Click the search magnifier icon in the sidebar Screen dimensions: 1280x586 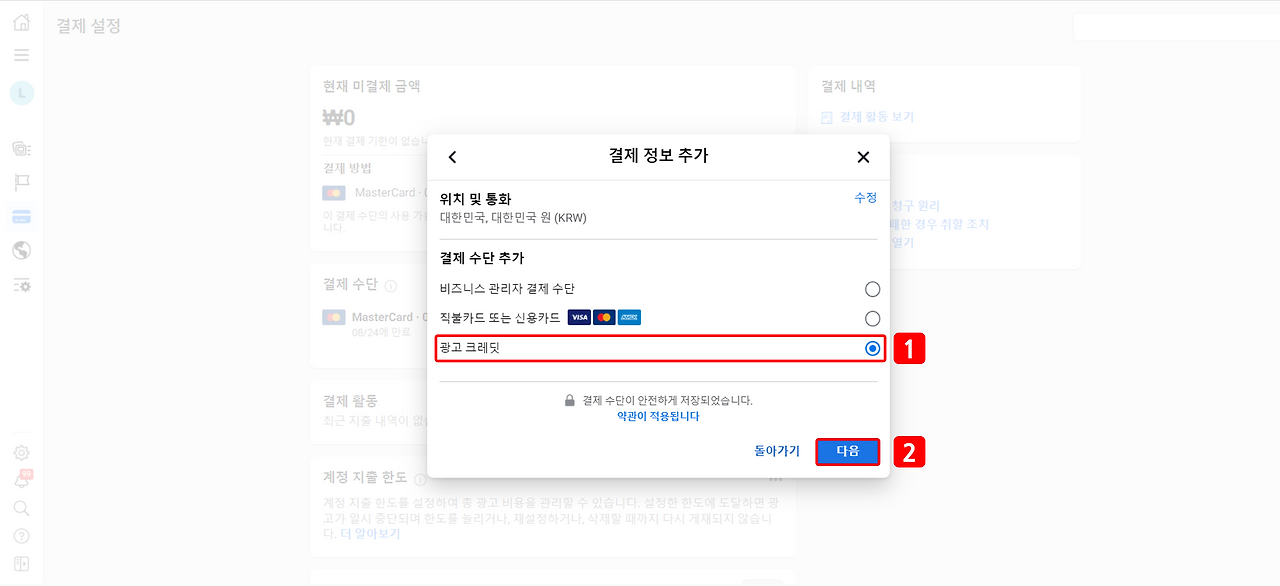(x=21, y=508)
